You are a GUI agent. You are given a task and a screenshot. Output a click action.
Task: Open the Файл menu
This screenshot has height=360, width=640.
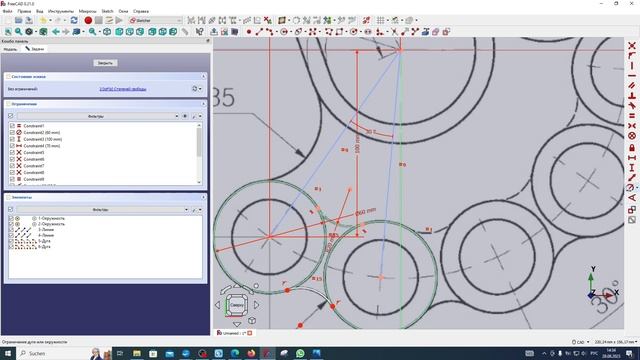pos(7,11)
